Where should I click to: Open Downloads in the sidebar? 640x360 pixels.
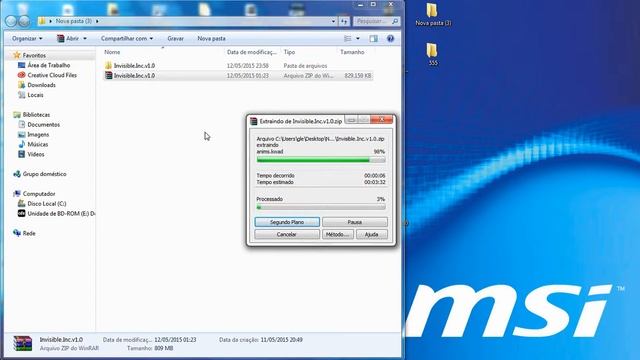click(42, 85)
